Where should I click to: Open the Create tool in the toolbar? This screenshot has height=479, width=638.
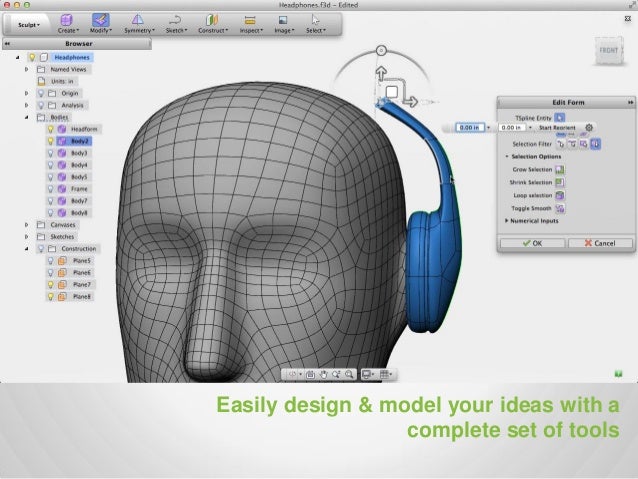click(x=66, y=22)
